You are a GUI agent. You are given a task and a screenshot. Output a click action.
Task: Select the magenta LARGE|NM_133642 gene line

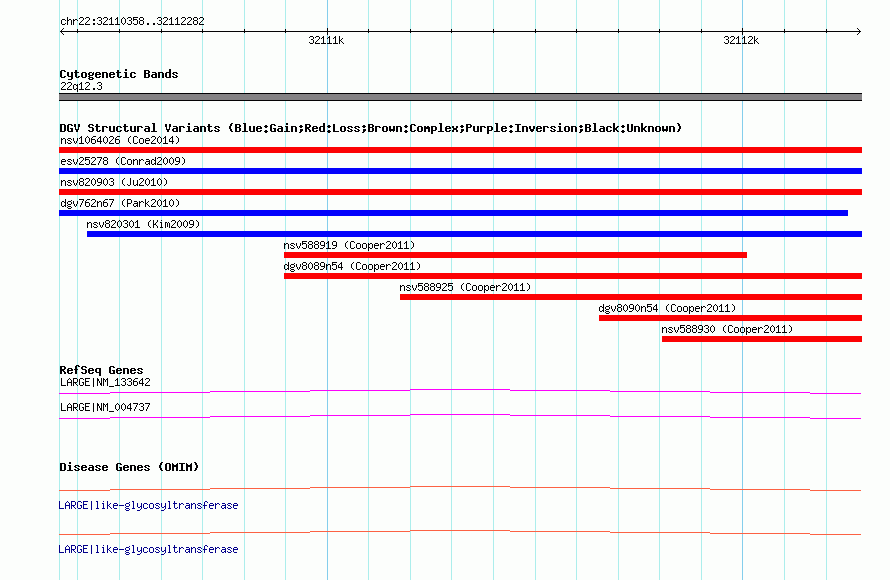coord(460,391)
